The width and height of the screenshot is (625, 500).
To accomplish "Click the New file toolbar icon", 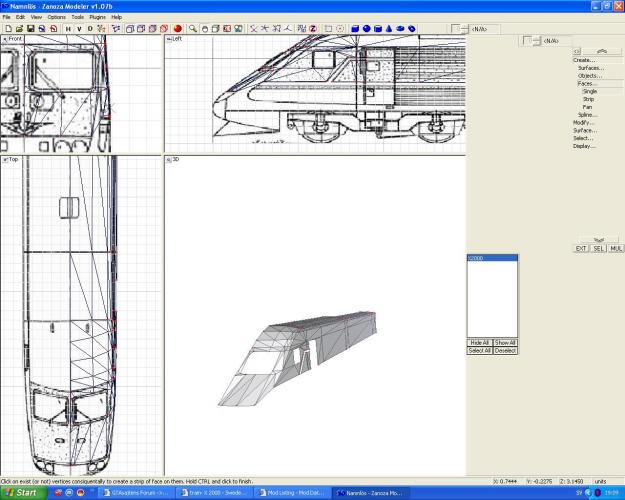I will [7, 29].
